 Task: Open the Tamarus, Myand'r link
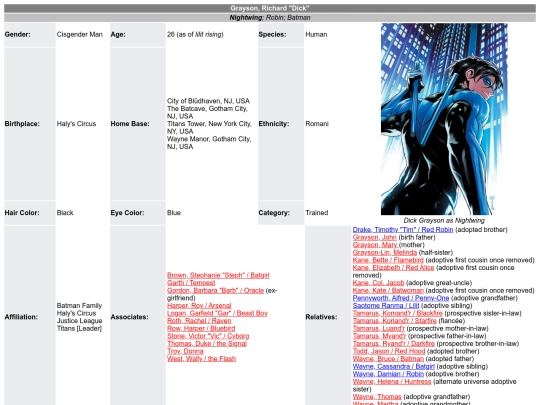click(x=379, y=336)
